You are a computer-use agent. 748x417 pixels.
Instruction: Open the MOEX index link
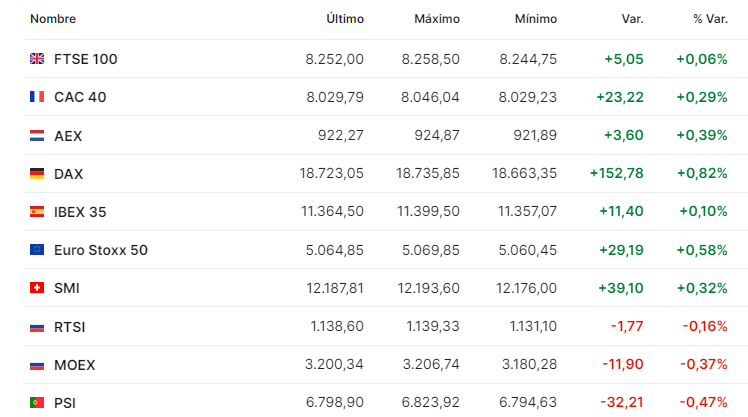(x=74, y=365)
